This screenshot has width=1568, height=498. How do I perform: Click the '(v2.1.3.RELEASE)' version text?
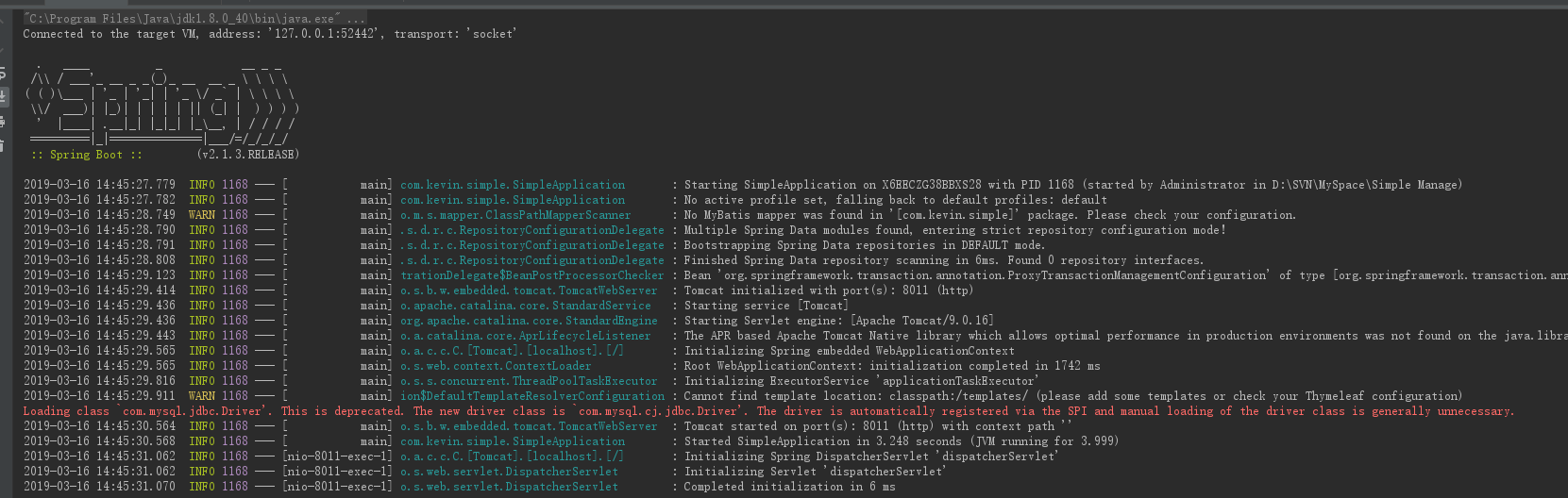coord(247,155)
